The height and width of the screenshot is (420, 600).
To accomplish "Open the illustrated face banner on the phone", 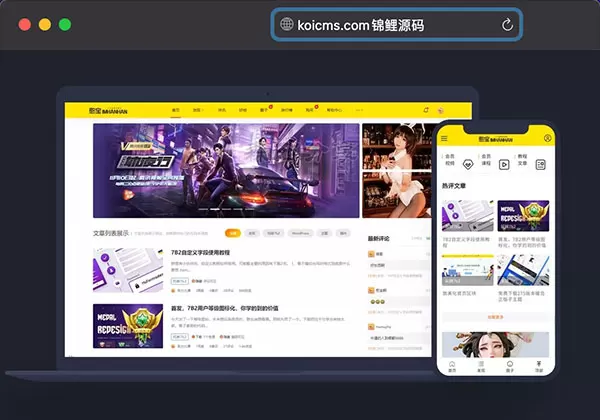I will click(496, 345).
